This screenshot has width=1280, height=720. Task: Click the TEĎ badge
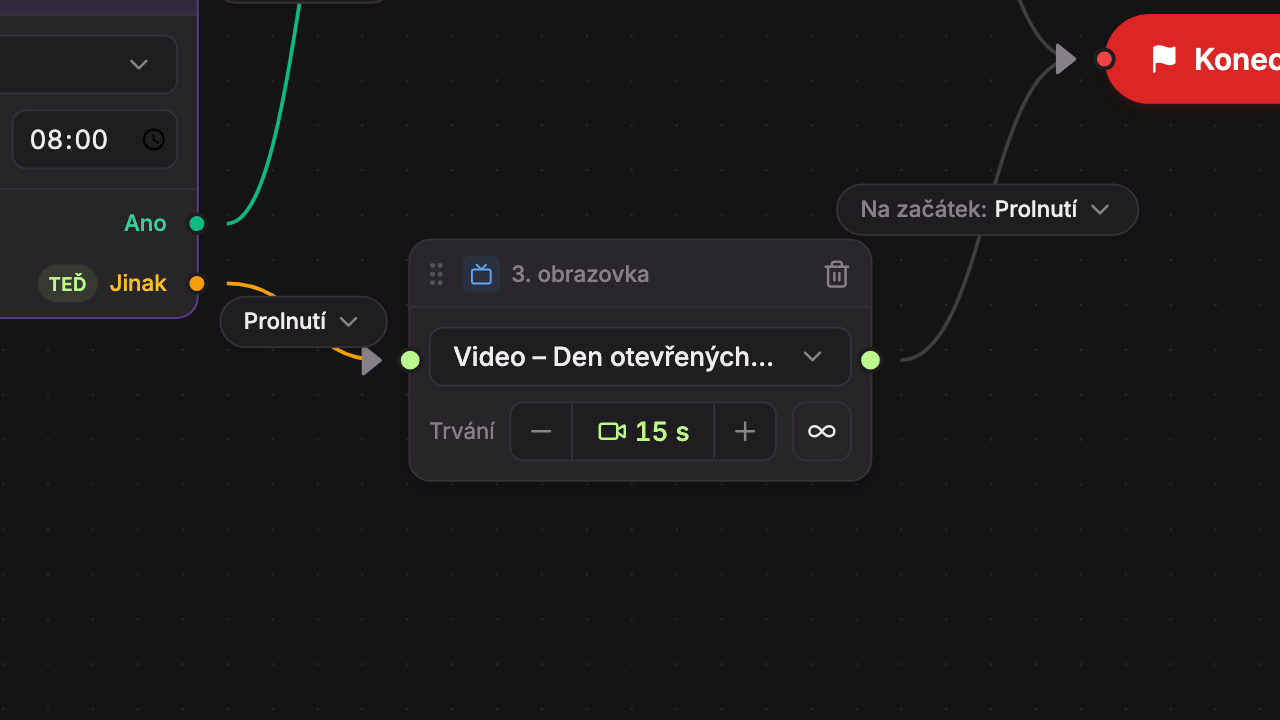pyautogui.click(x=67, y=284)
